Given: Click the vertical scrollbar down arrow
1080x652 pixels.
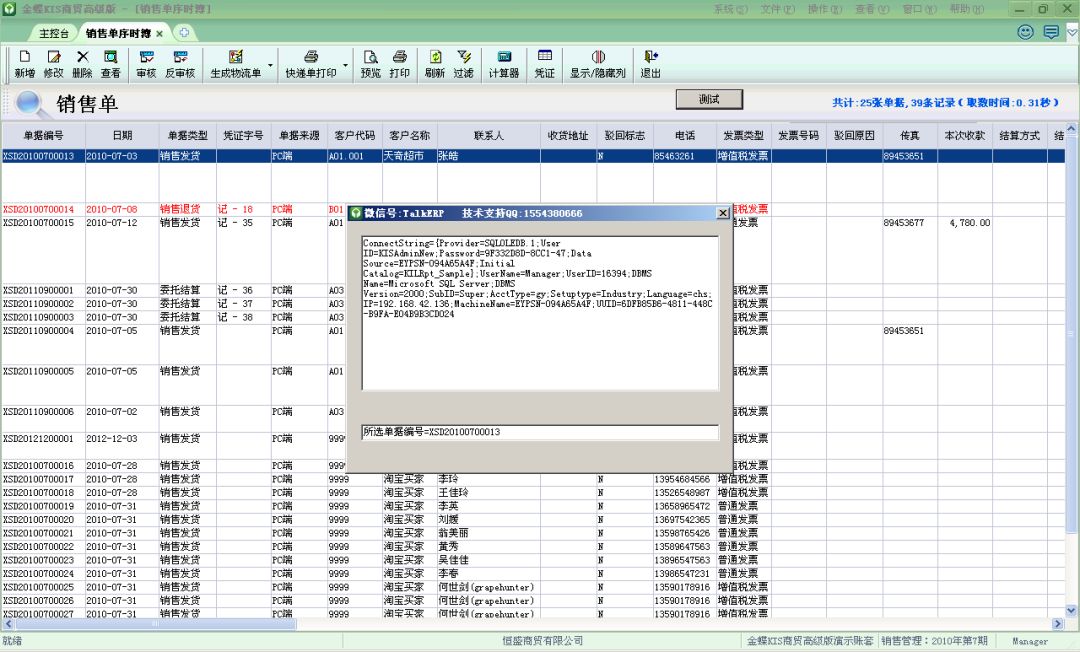Looking at the screenshot, I should pyautogui.click(x=1071, y=610).
